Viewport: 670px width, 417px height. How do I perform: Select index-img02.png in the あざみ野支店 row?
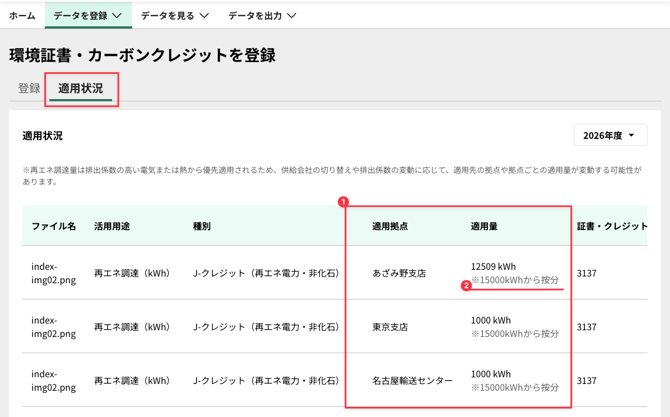53,273
